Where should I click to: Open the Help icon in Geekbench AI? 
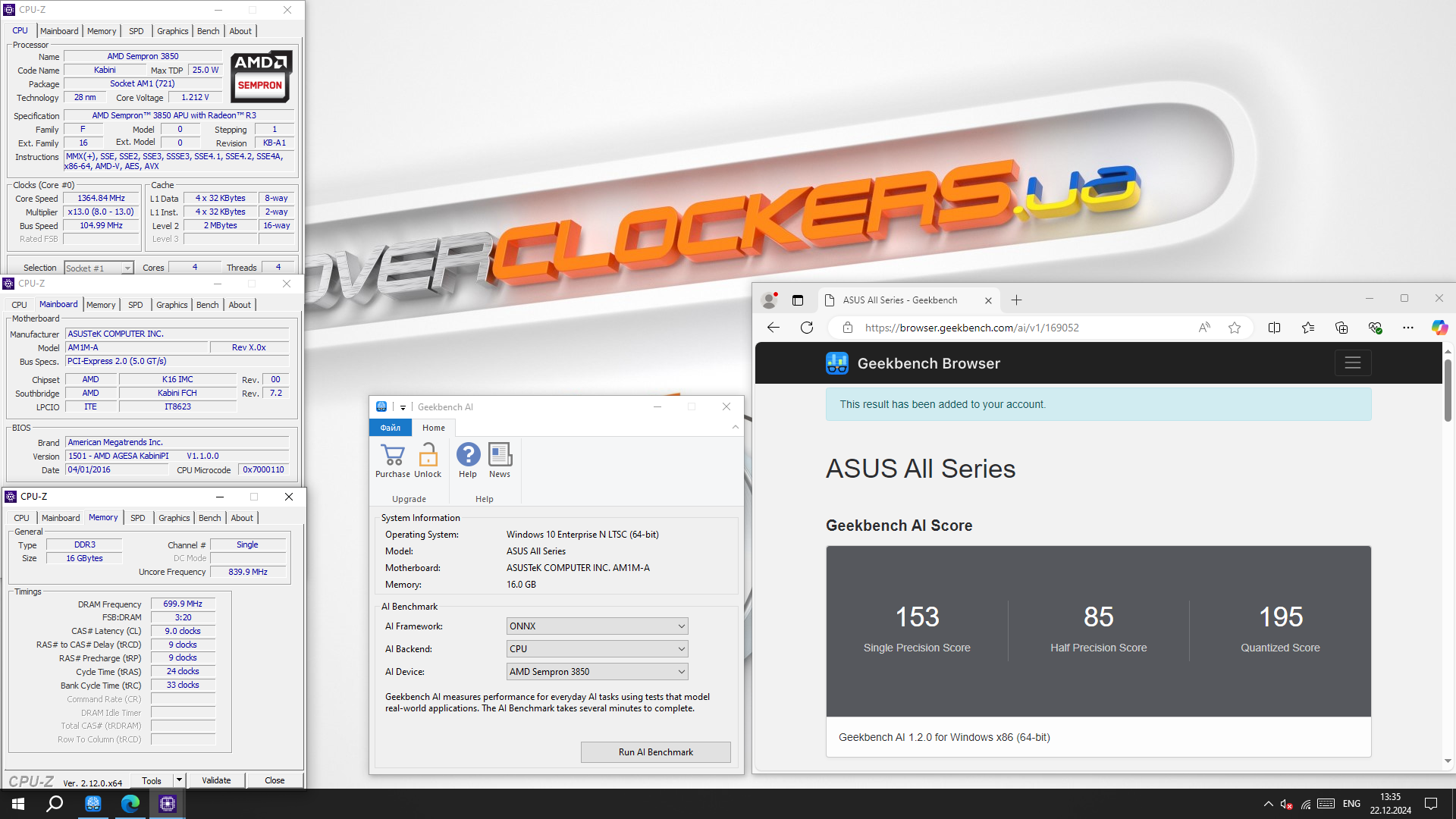(468, 454)
